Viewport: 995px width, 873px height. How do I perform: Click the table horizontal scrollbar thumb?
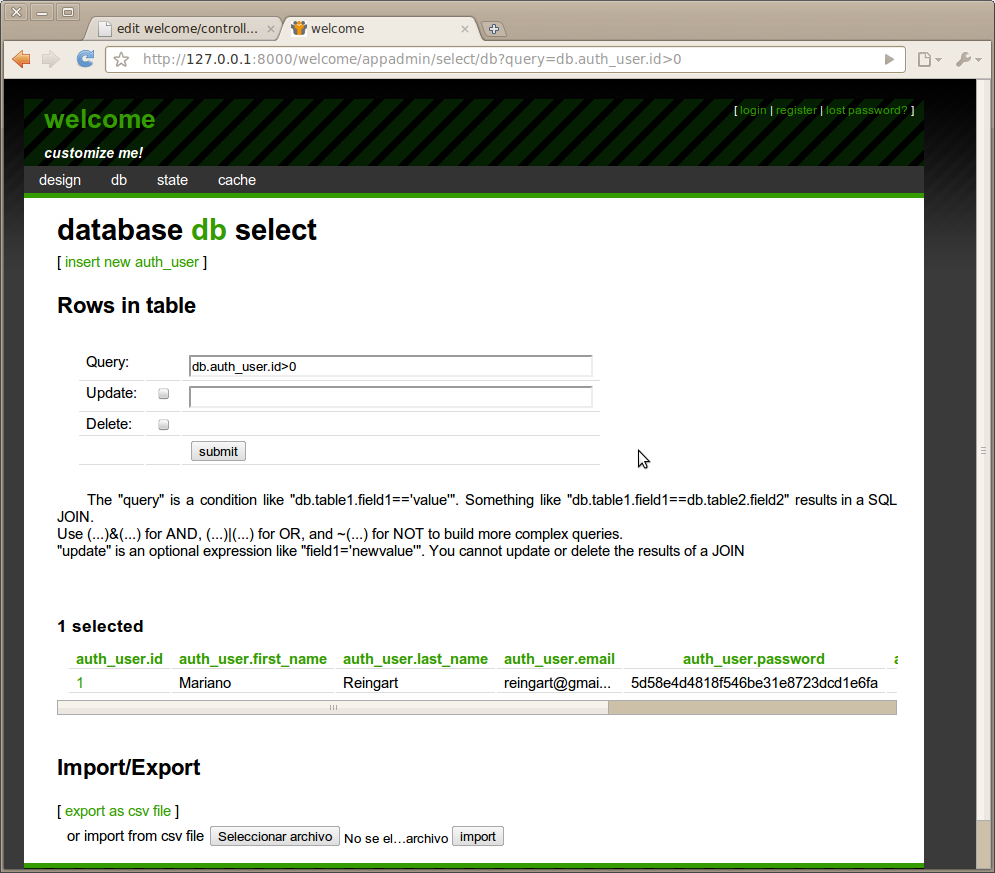coord(333,707)
